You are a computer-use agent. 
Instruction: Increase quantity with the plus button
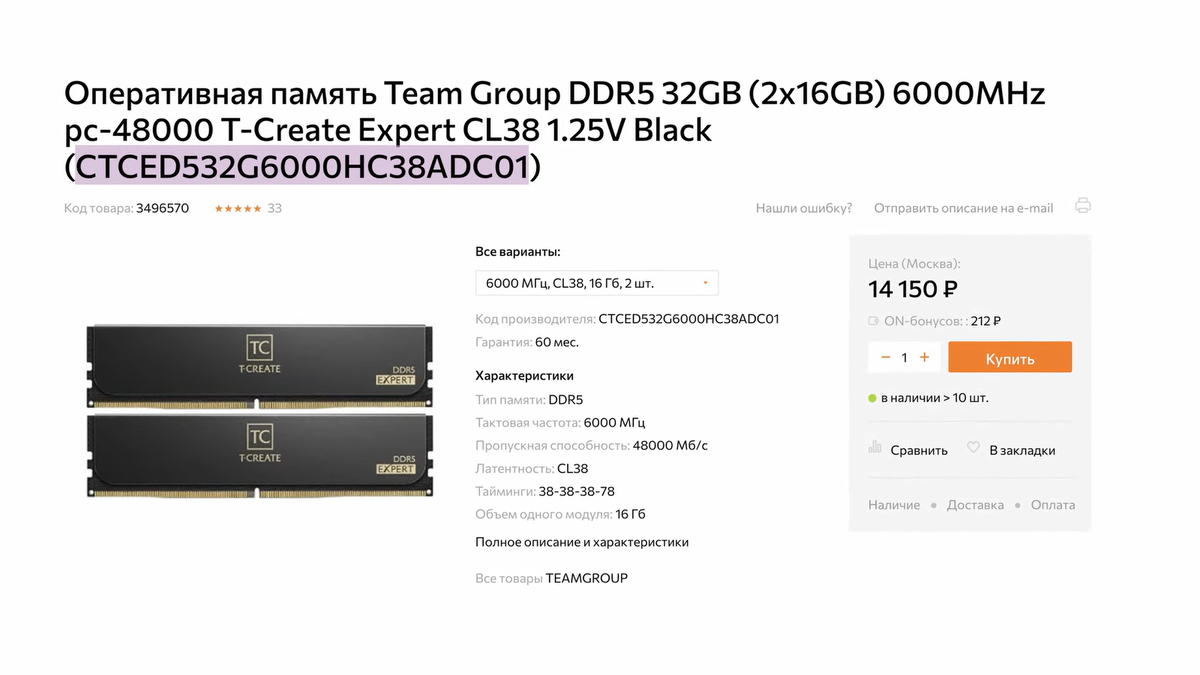pyautogui.click(x=925, y=357)
